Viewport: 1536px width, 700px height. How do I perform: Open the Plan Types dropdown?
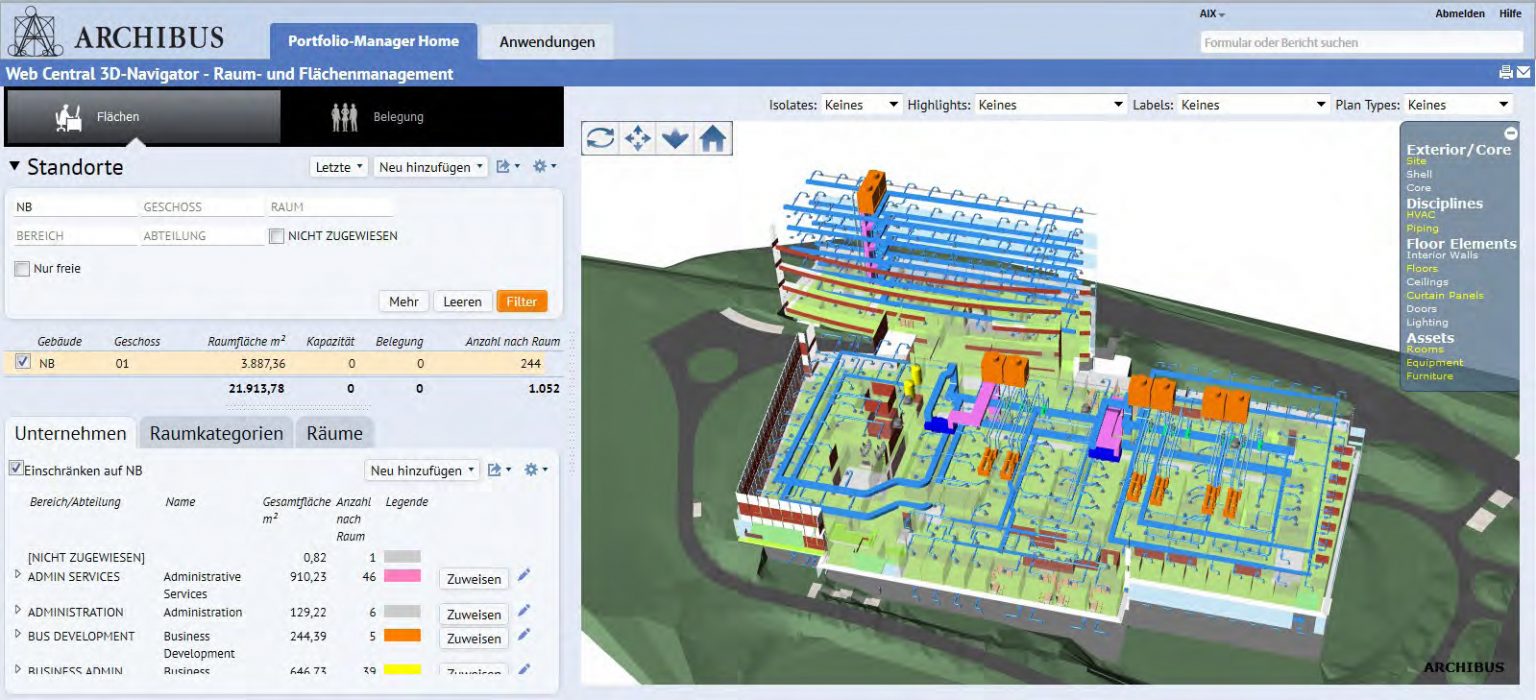[x=1459, y=105]
